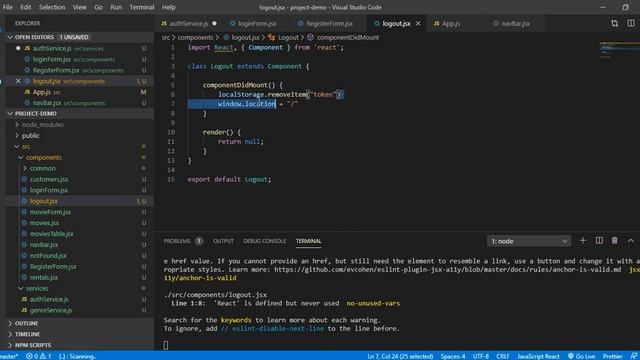
Task: Close logout.jsx from Open Editors list
Action: pyautogui.click(x=18, y=81)
